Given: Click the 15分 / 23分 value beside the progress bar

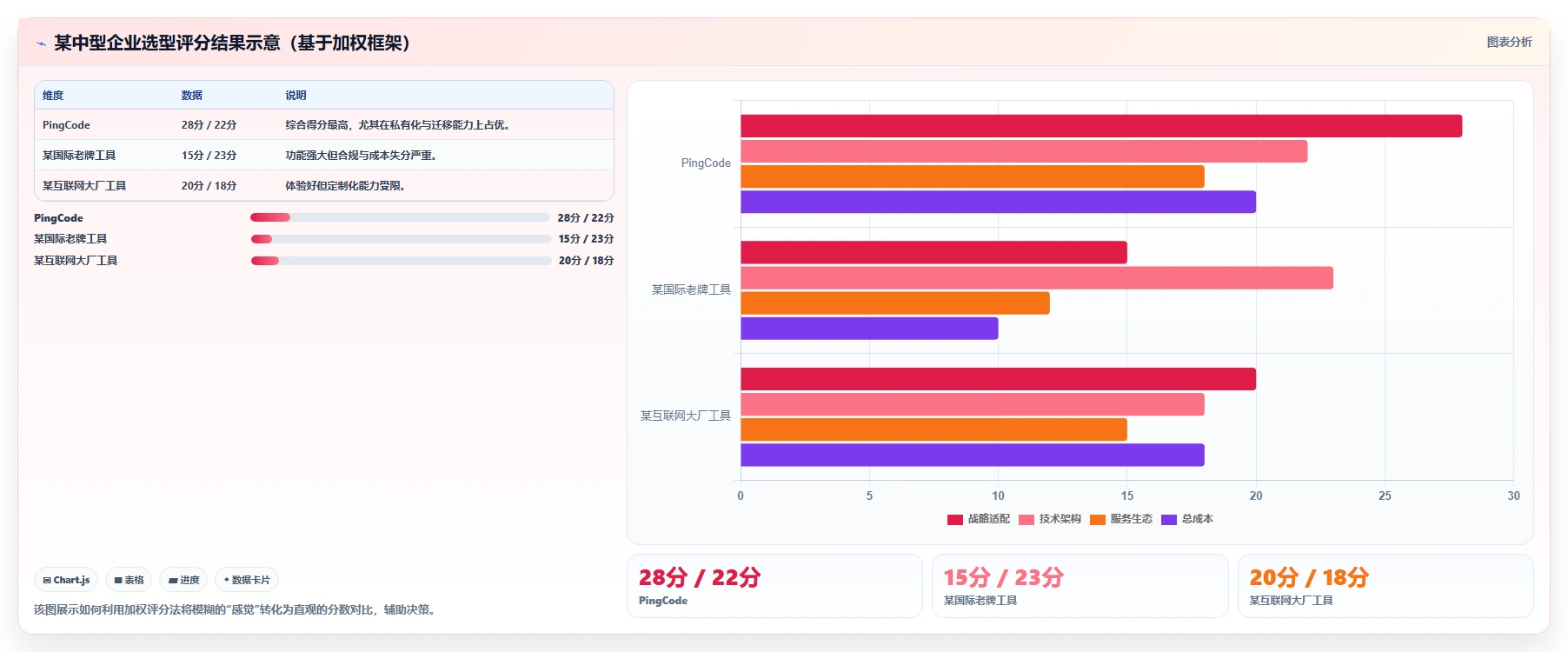Looking at the screenshot, I should 586,239.
